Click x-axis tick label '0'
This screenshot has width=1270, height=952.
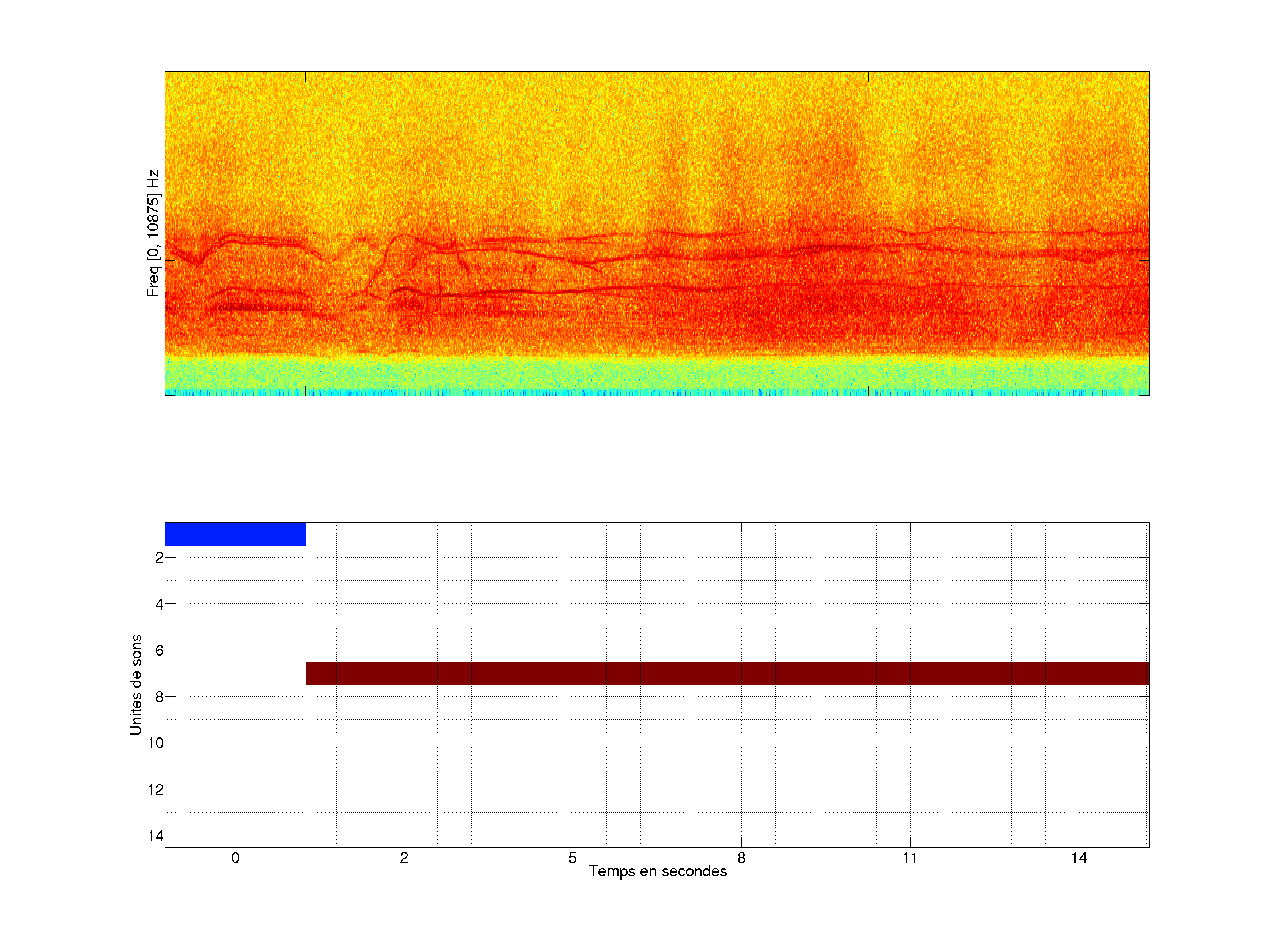click(x=235, y=858)
